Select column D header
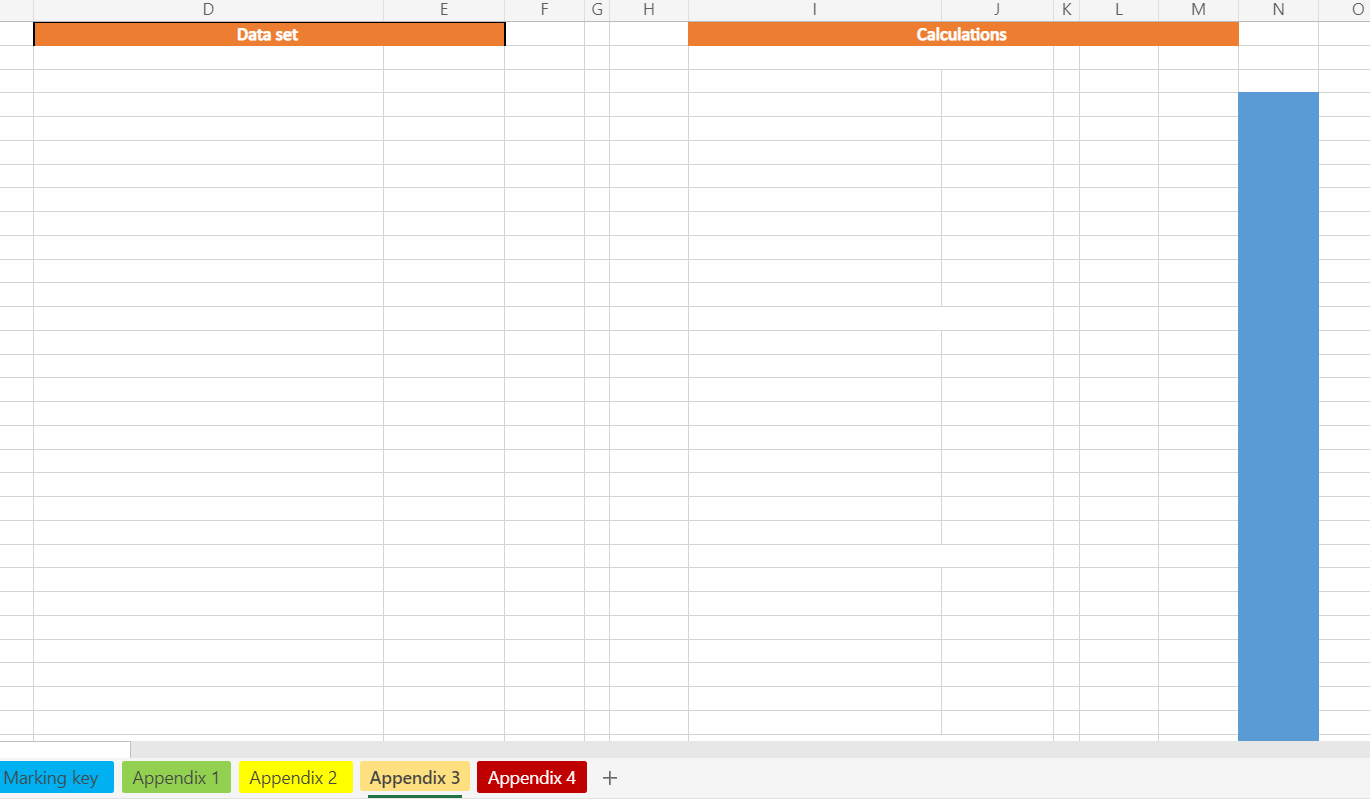Image resolution: width=1370 pixels, height=802 pixels. tap(208, 10)
